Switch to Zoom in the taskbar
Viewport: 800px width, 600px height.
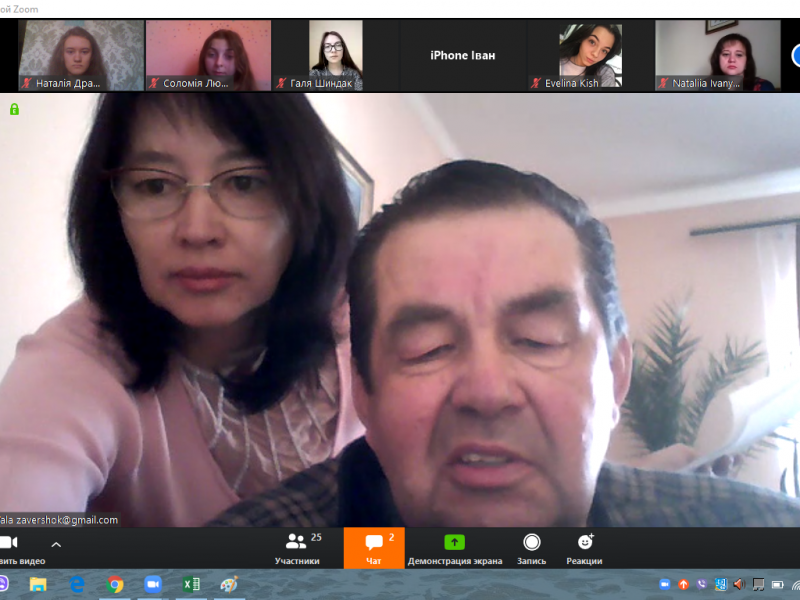point(153,585)
